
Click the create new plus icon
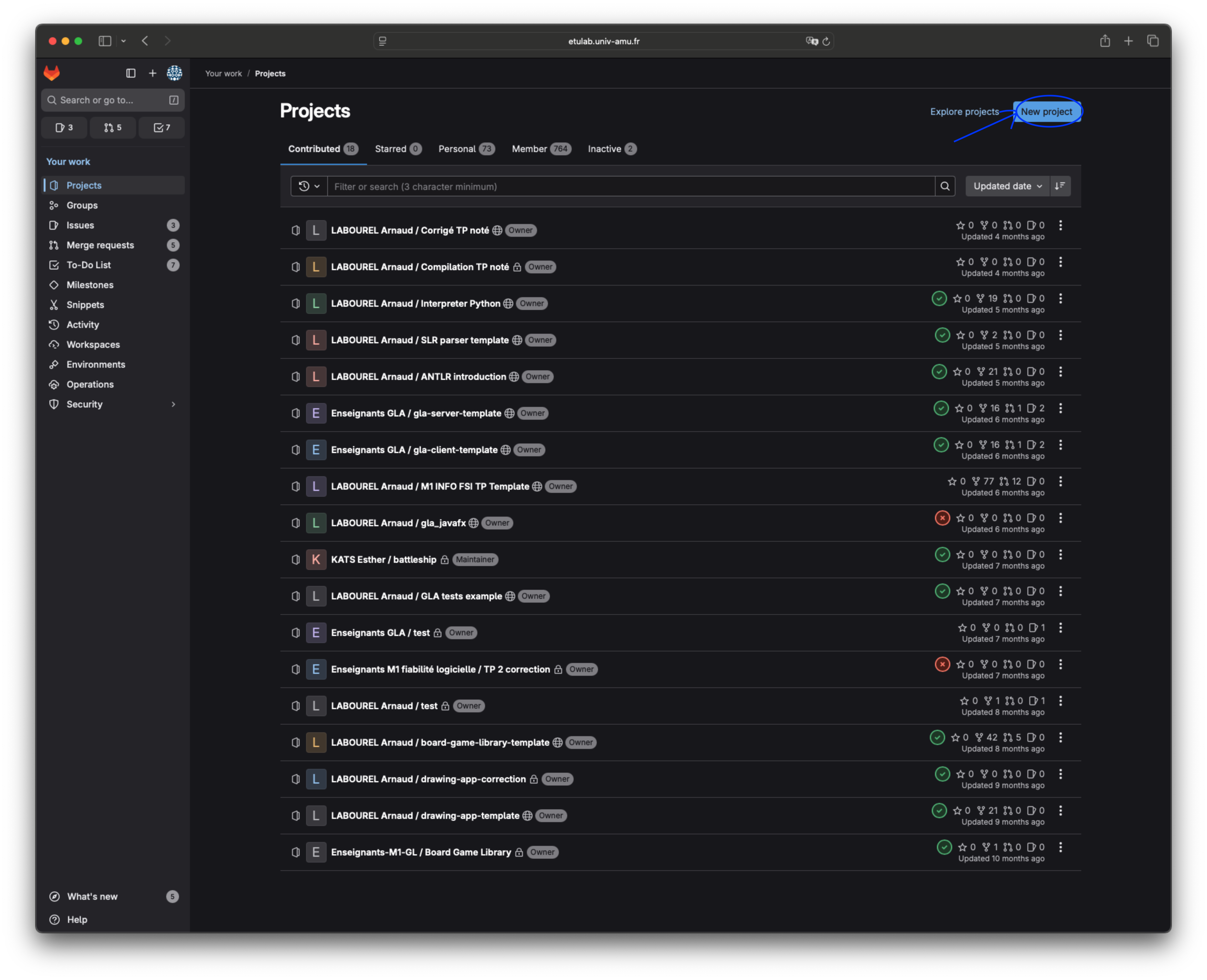click(152, 73)
